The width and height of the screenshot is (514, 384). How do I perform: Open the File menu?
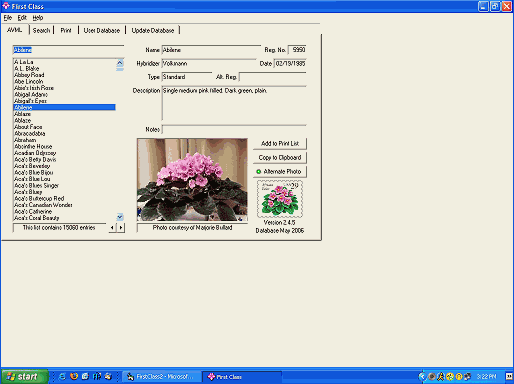tap(8, 18)
